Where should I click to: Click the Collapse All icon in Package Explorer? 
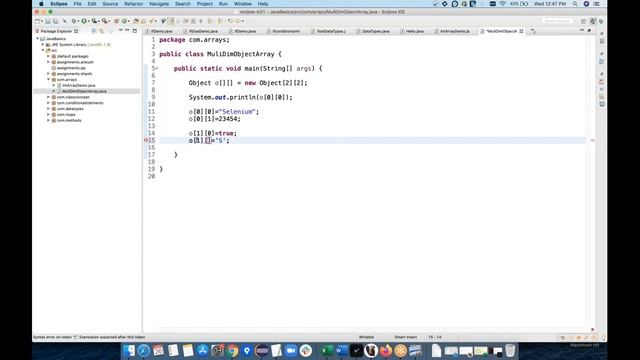point(94,31)
